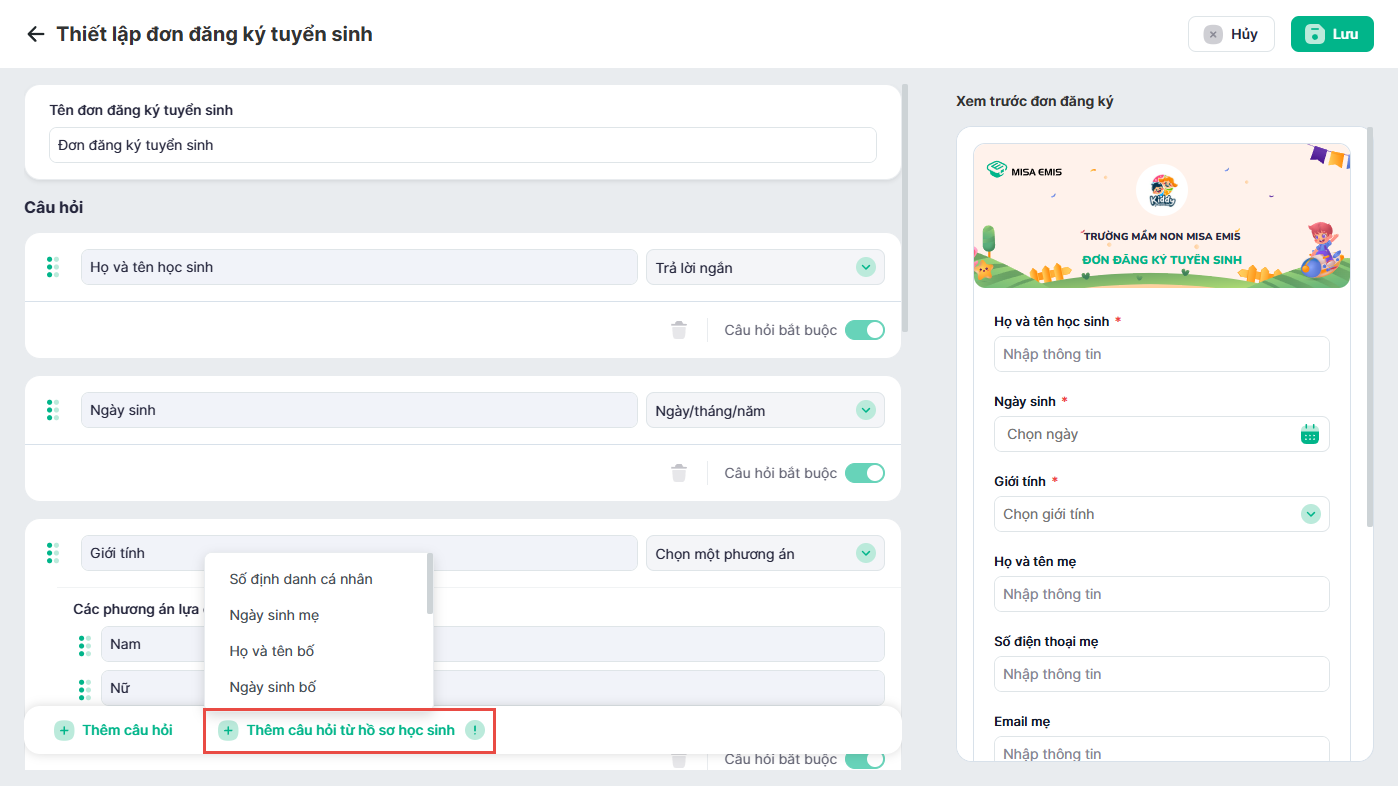Click the preview panel's vertical scrollbar
Image resolution: width=1398 pixels, height=786 pixels.
[x=1370, y=327]
